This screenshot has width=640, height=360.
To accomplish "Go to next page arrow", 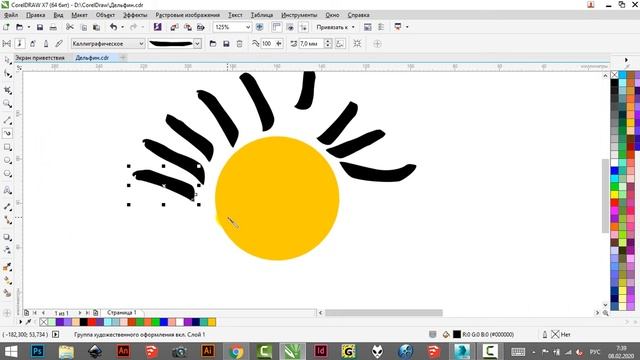I will tap(80, 313).
